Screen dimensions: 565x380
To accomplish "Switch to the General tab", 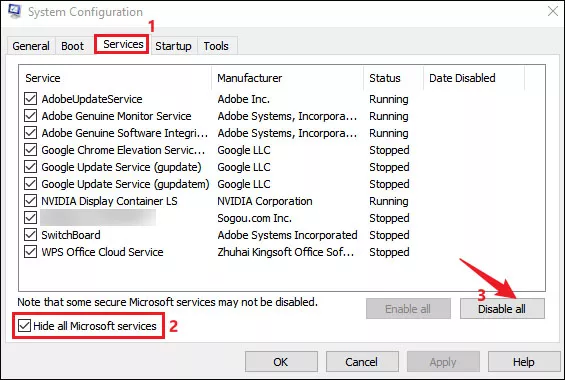I will 31,46.
